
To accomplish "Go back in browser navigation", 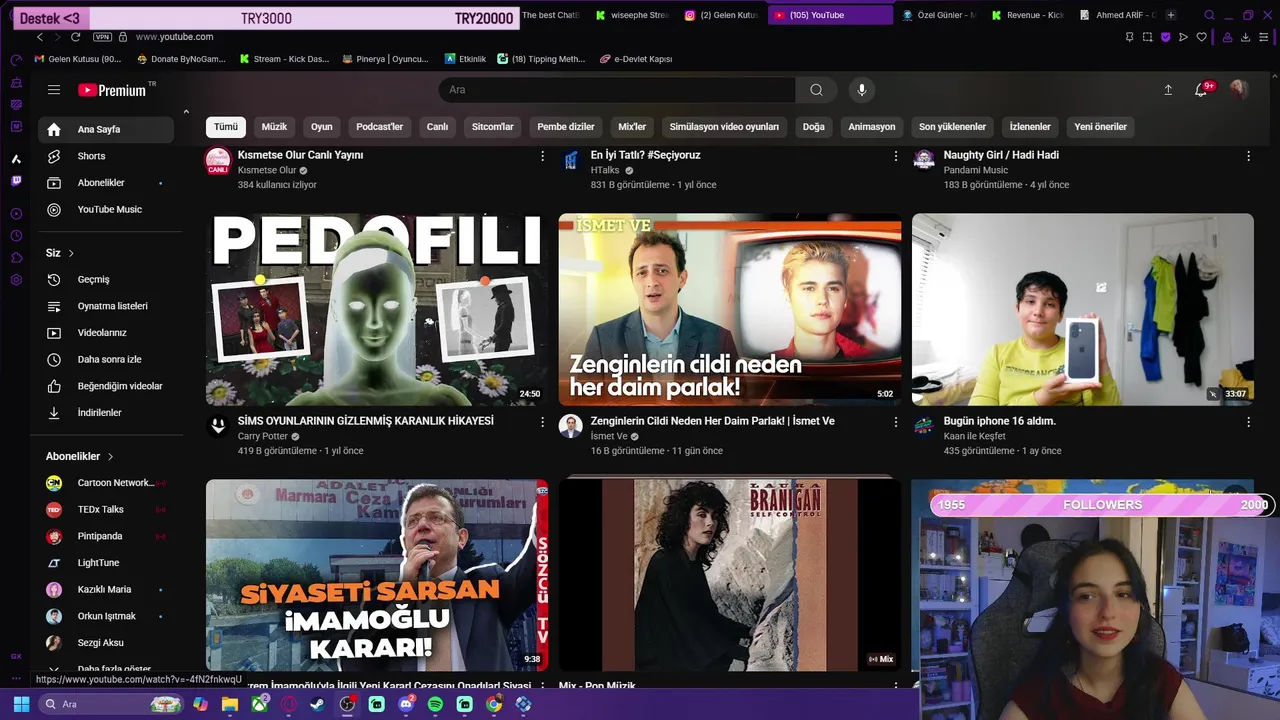I will point(40,37).
